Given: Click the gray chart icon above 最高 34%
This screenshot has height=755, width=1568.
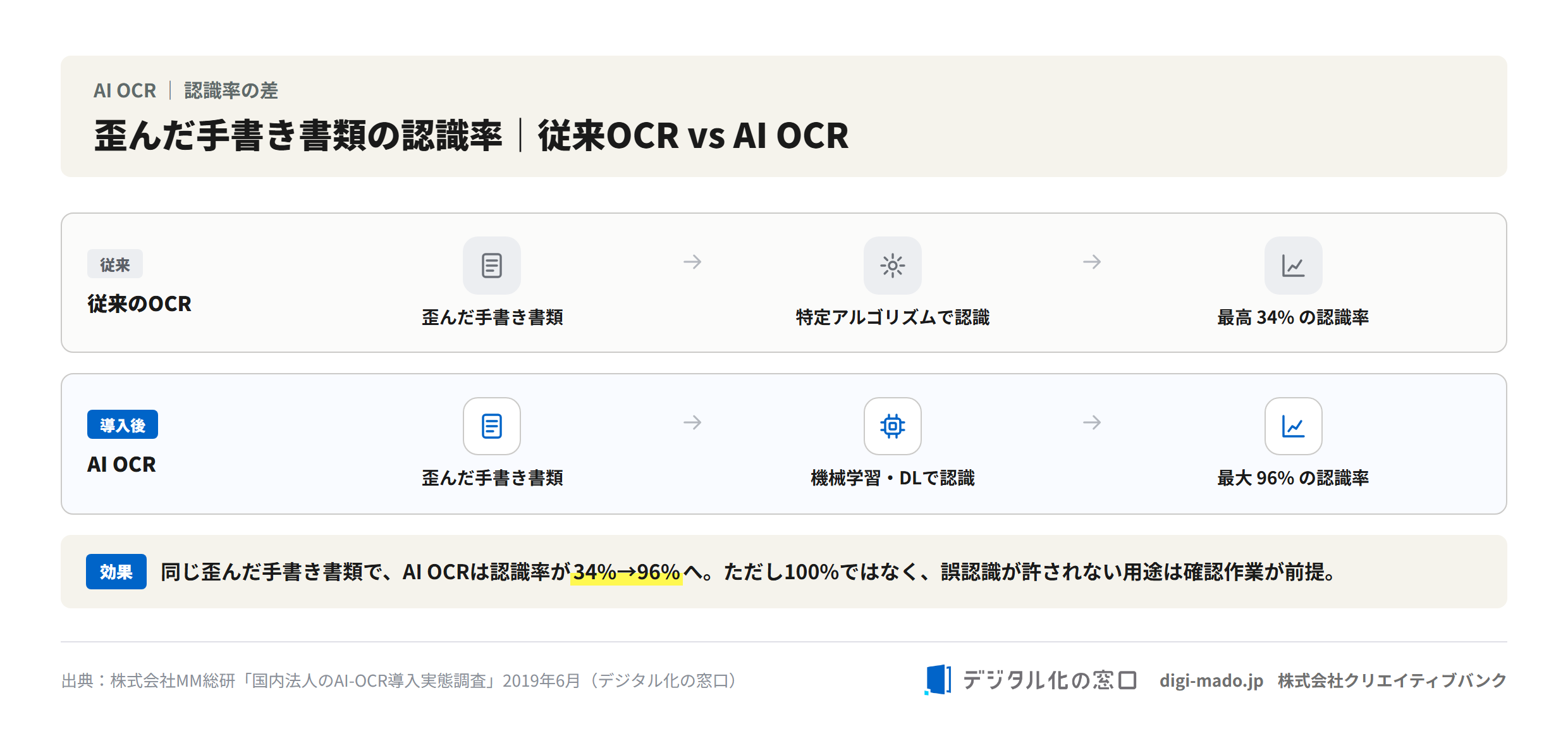Looking at the screenshot, I should pyautogui.click(x=1293, y=266).
